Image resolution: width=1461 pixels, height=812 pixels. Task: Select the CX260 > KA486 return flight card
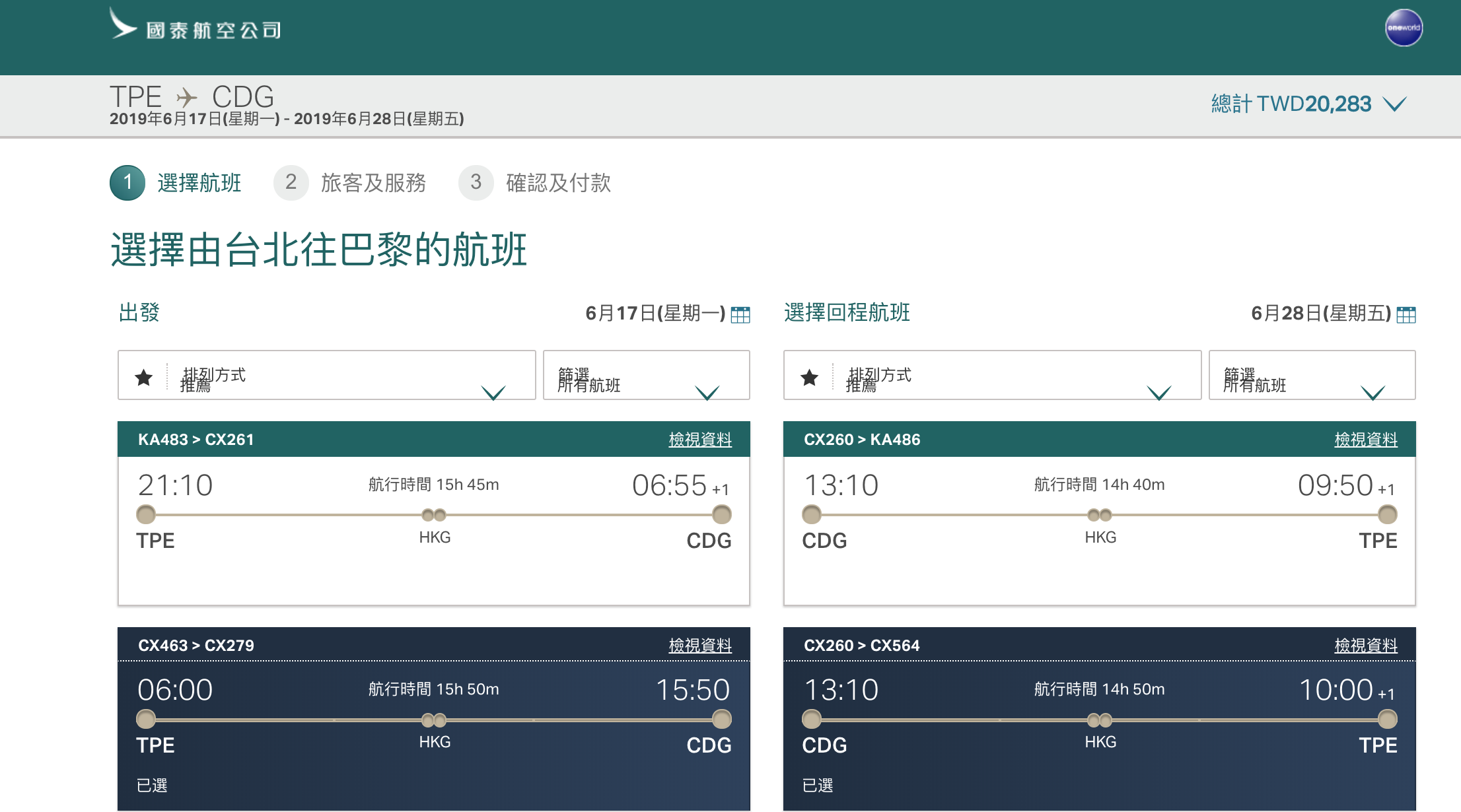pos(1099,513)
